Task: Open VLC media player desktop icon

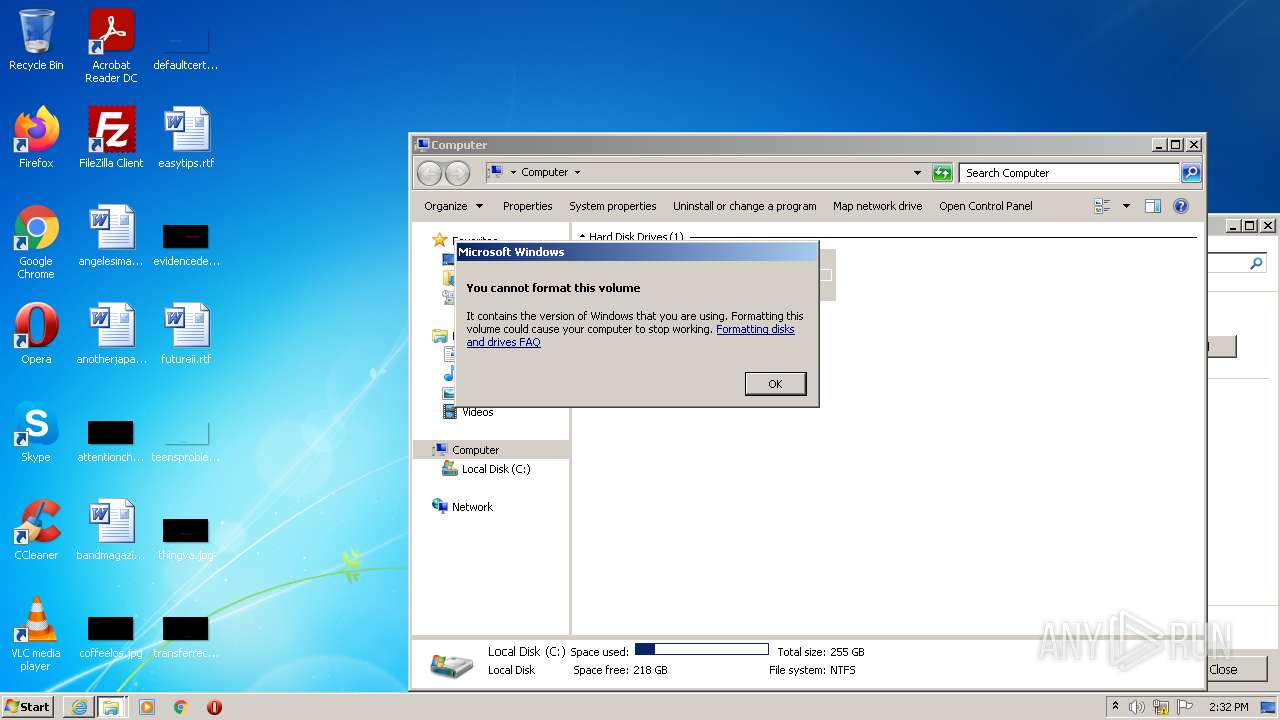Action: (x=36, y=634)
